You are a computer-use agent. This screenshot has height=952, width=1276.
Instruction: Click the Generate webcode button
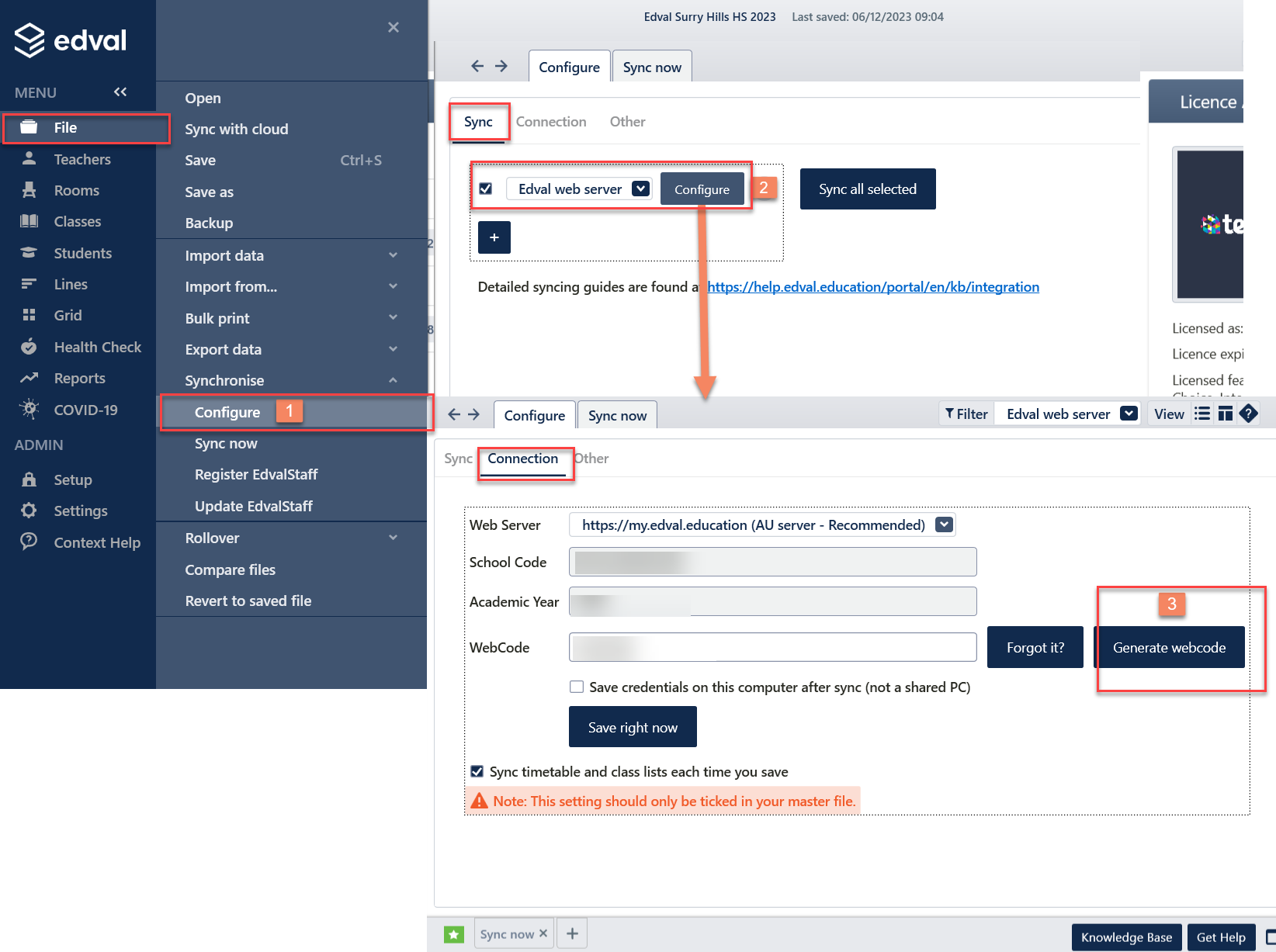(1170, 647)
